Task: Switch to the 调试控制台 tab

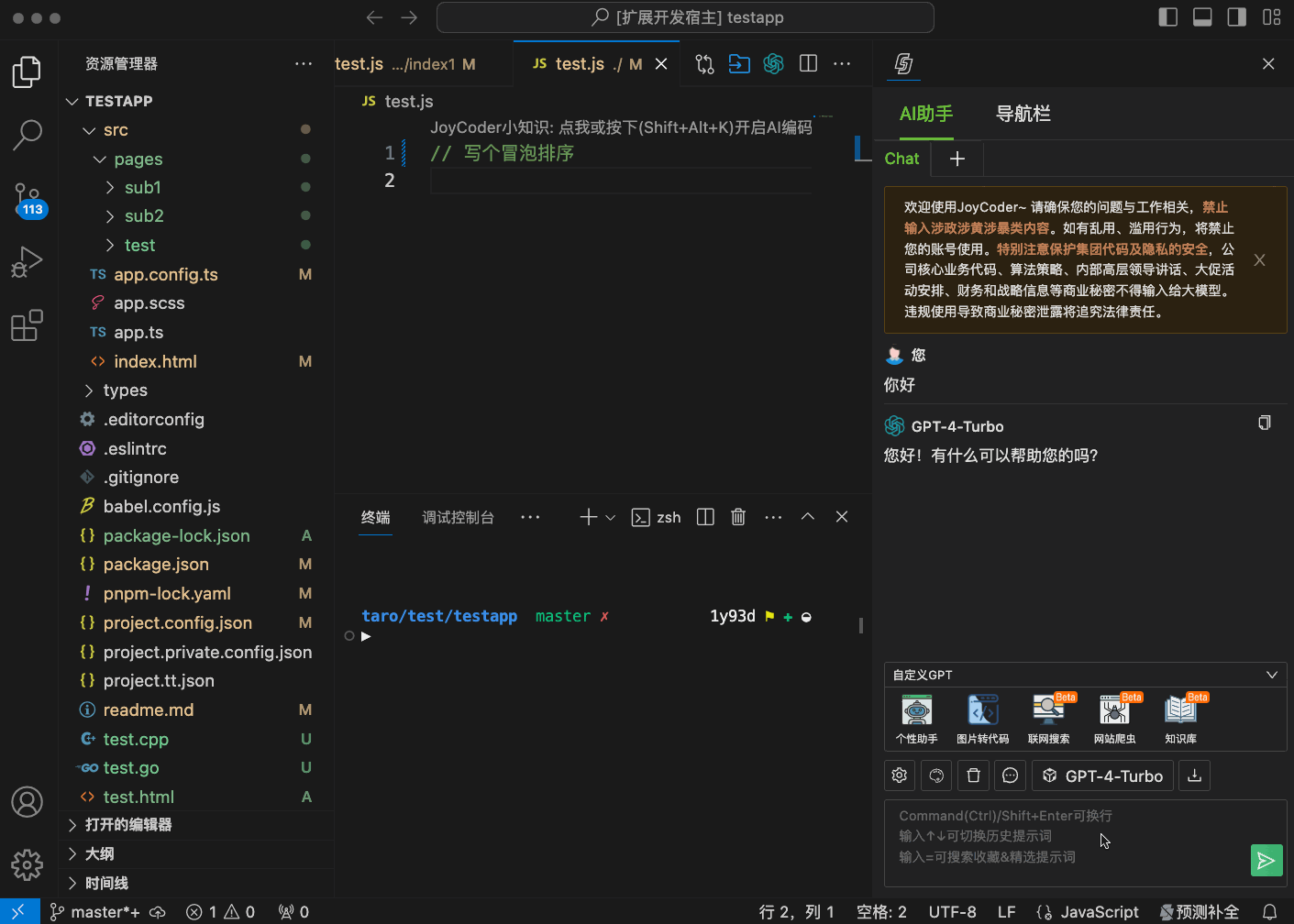Action: click(x=458, y=517)
